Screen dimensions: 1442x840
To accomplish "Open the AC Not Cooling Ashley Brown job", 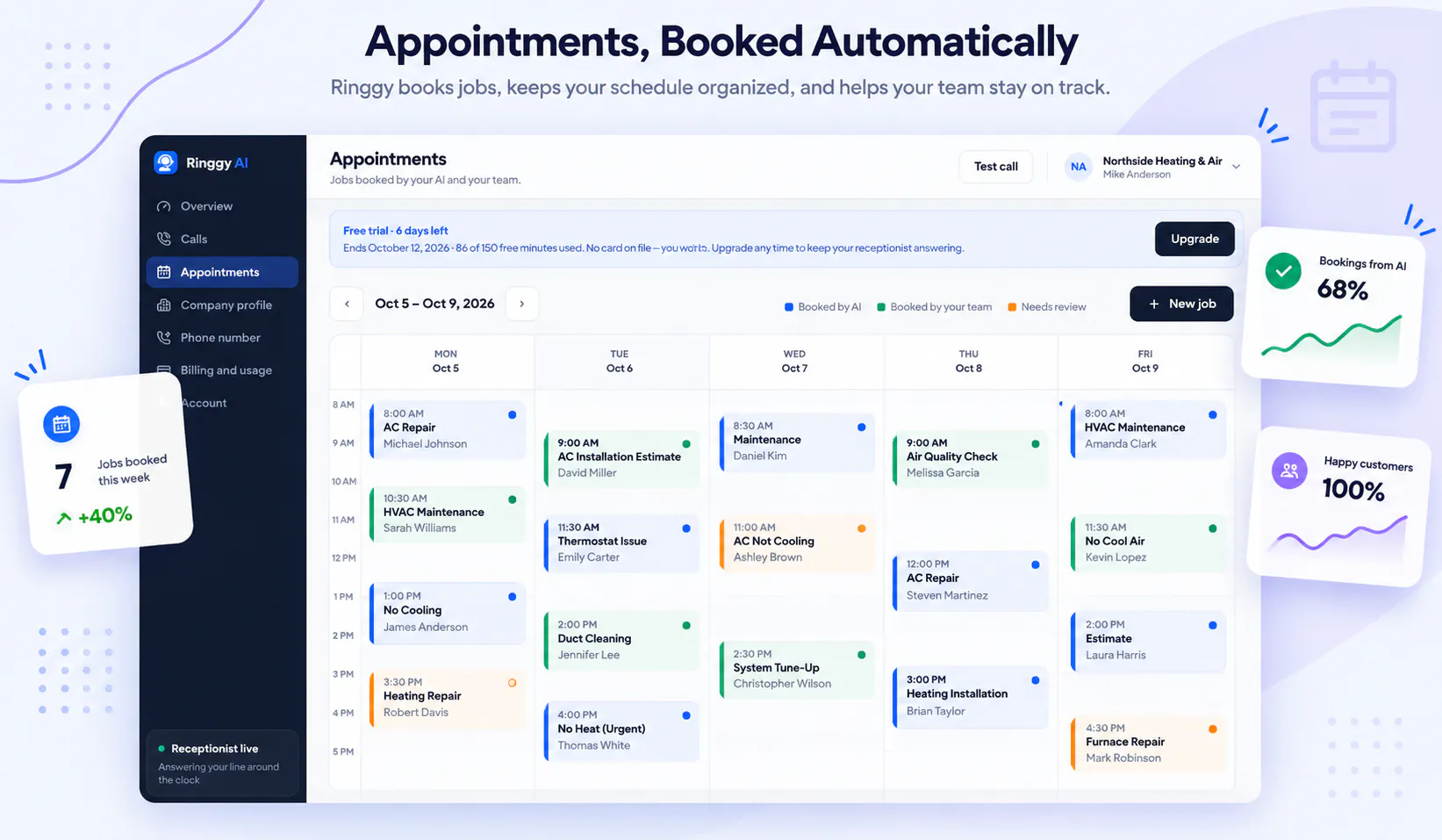I will click(797, 542).
